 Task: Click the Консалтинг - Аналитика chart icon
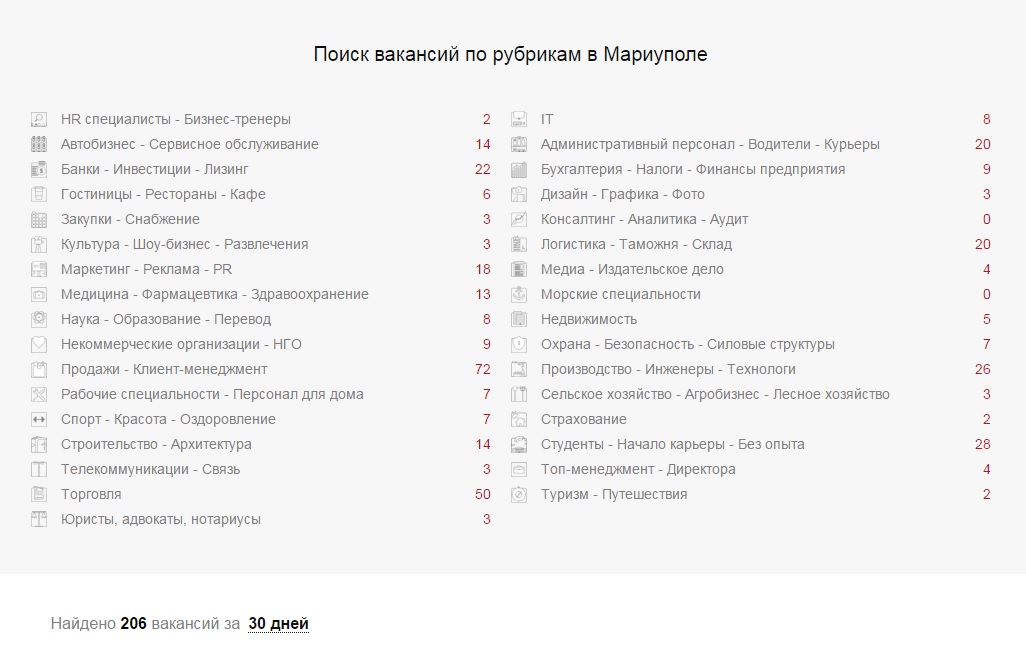coord(519,219)
